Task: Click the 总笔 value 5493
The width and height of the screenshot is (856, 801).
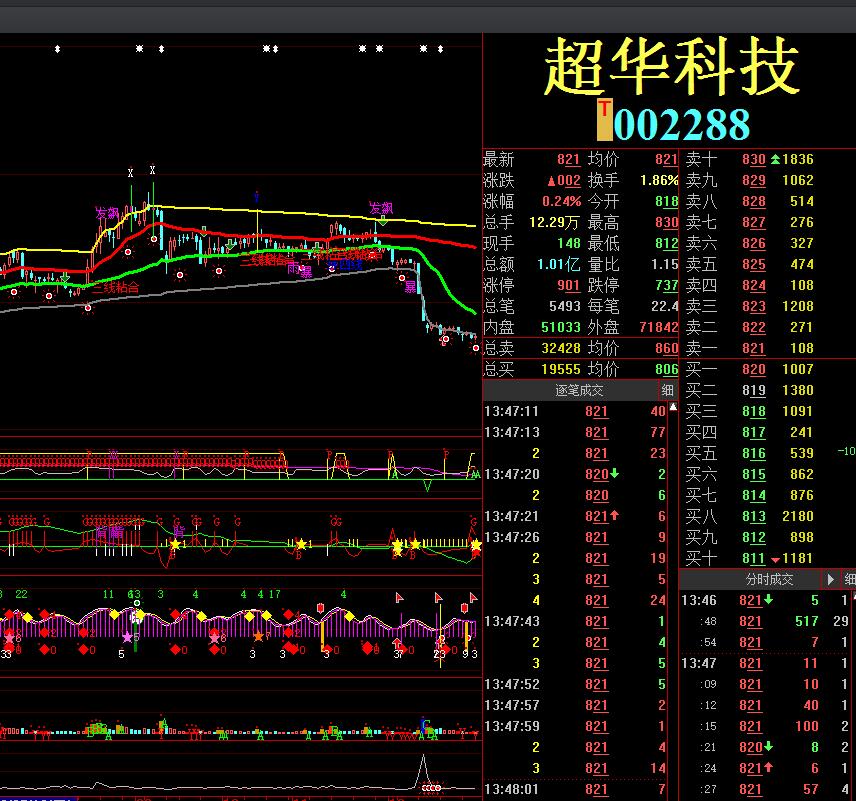Action: (564, 306)
